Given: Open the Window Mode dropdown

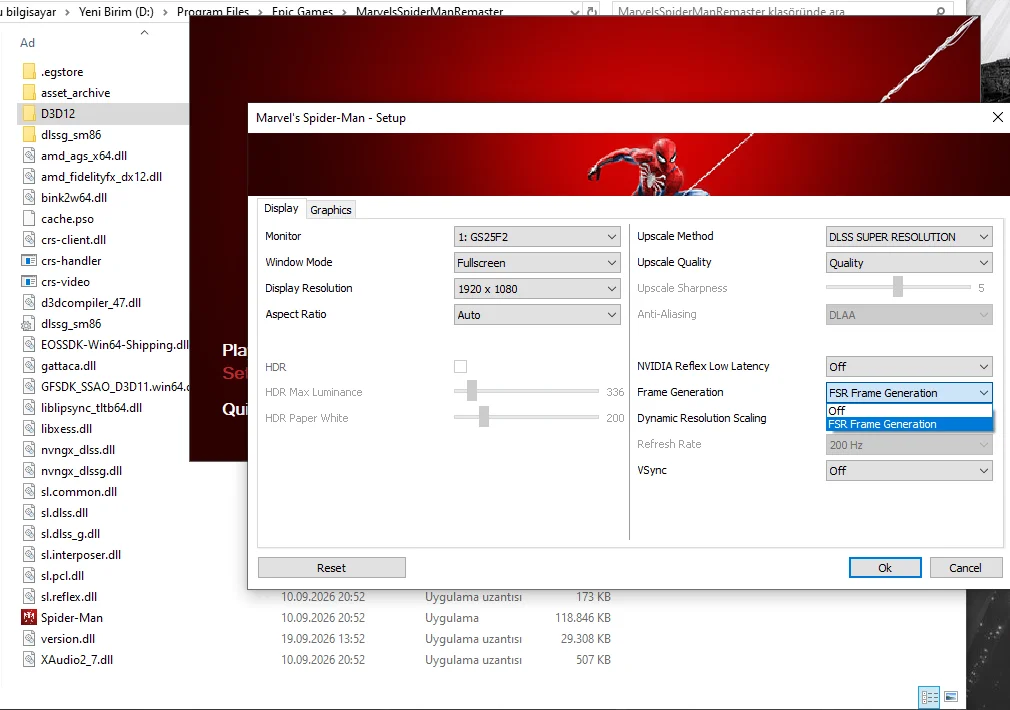Looking at the screenshot, I should click(537, 263).
